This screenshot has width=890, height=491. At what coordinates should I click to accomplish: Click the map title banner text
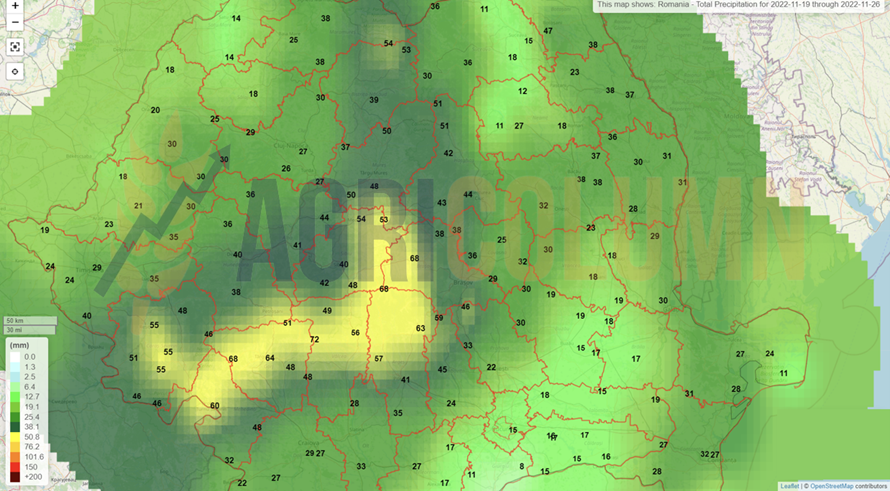click(x=741, y=5)
